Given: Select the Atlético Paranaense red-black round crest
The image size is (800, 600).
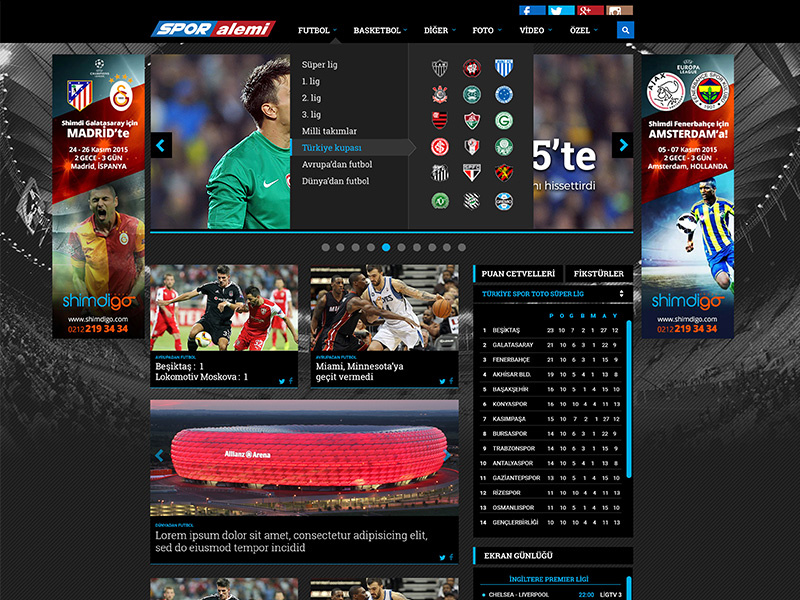Looking at the screenshot, I should pyautogui.click(x=472, y=68).
